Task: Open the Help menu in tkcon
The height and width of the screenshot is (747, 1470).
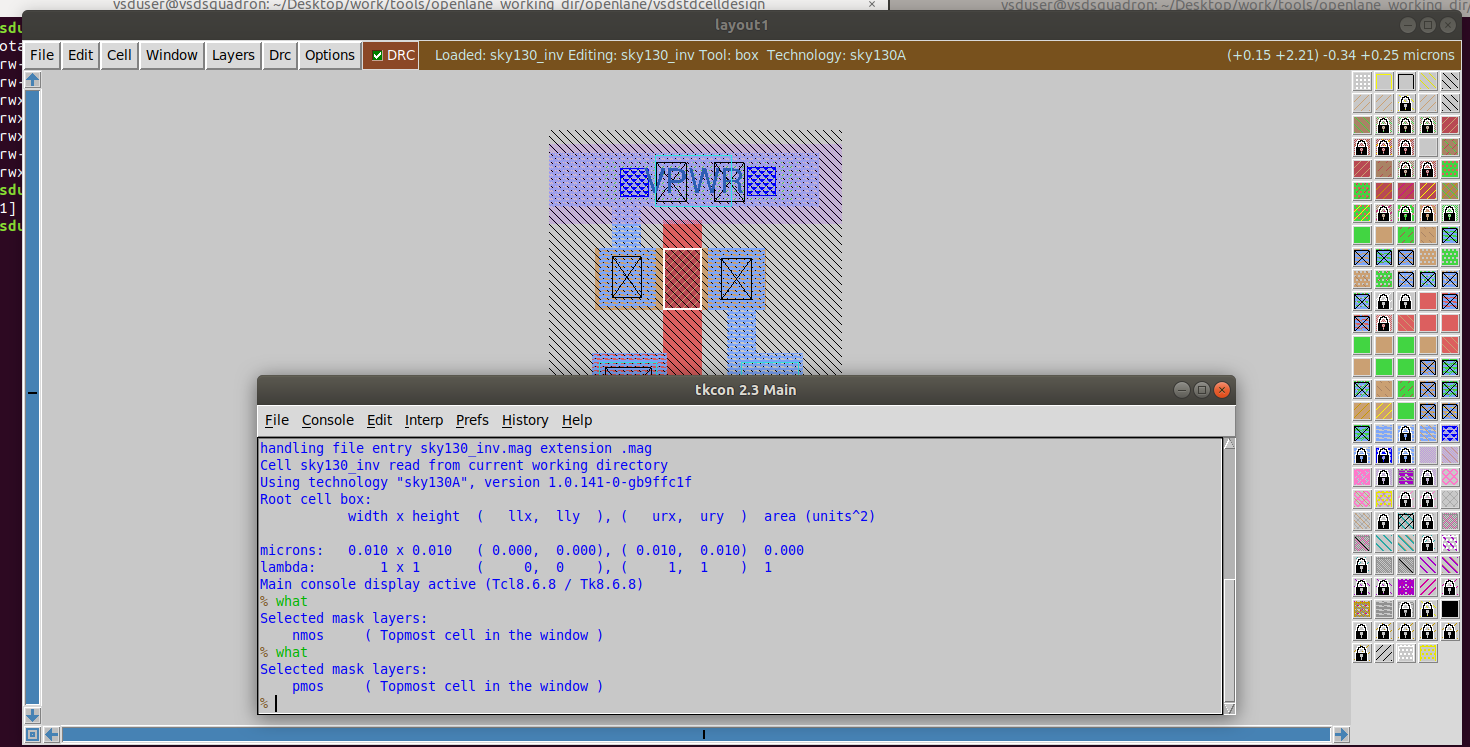Action: (577, 420)
